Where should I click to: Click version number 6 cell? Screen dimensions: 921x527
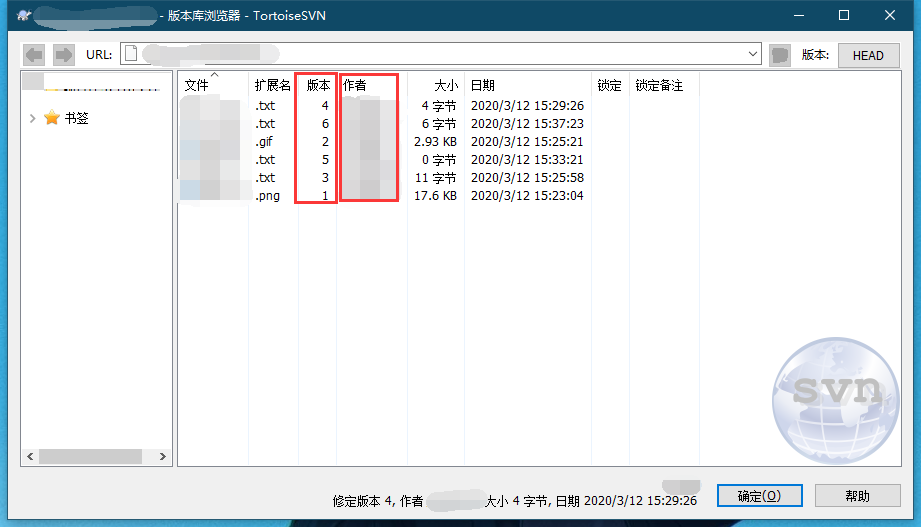(325, 123)
